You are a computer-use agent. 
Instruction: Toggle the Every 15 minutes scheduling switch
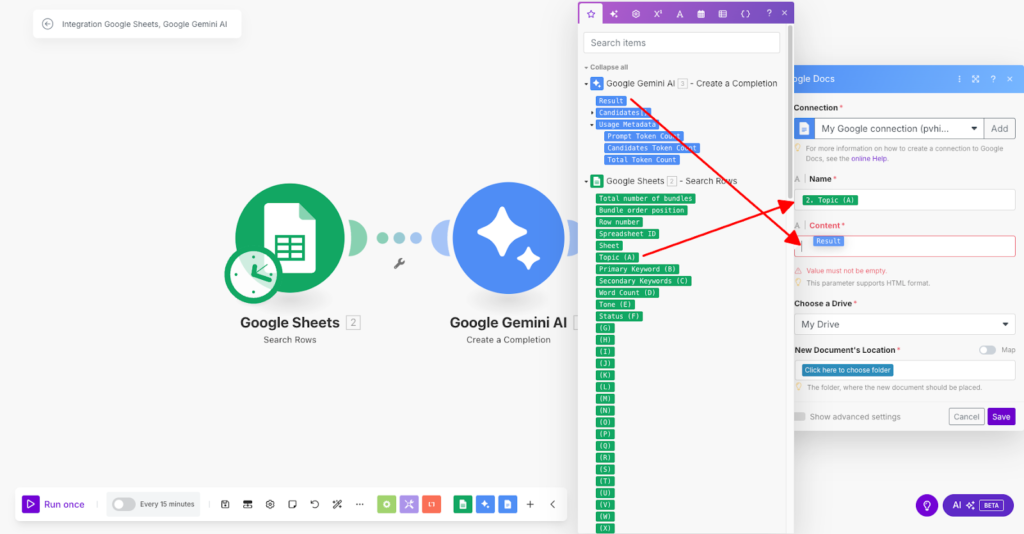pos(123,504)
